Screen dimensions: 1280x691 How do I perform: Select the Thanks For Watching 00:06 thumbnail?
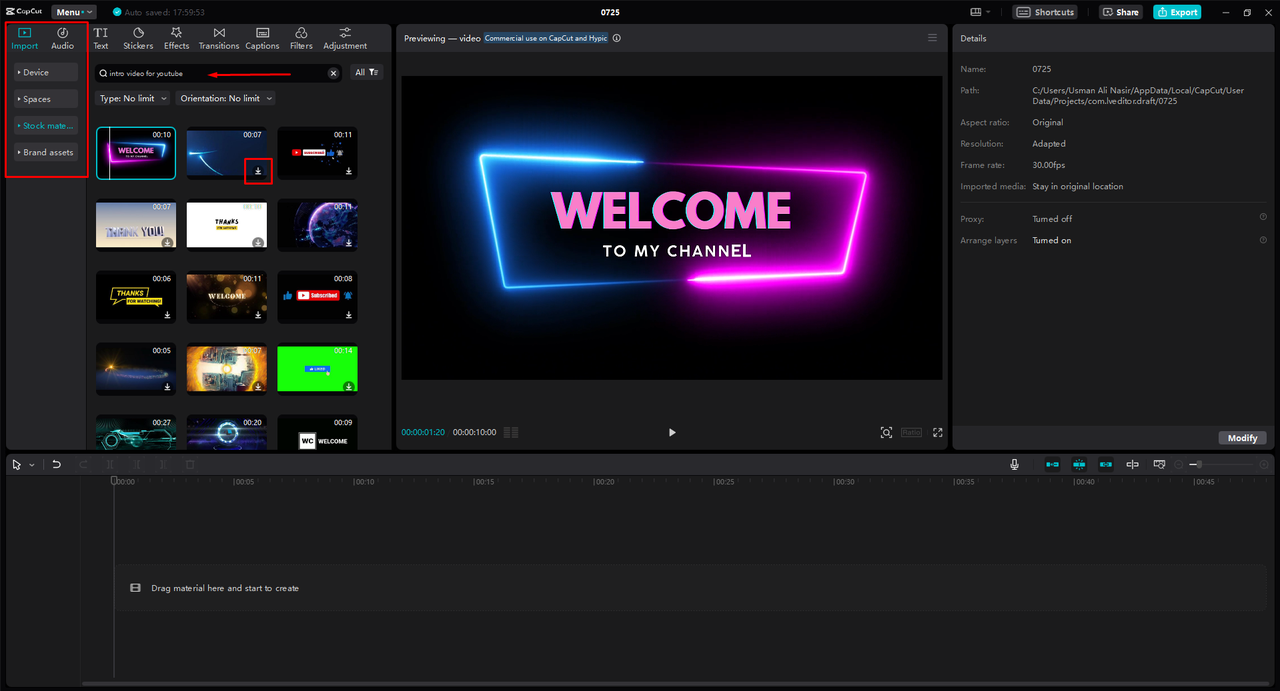tap(136, 297)
